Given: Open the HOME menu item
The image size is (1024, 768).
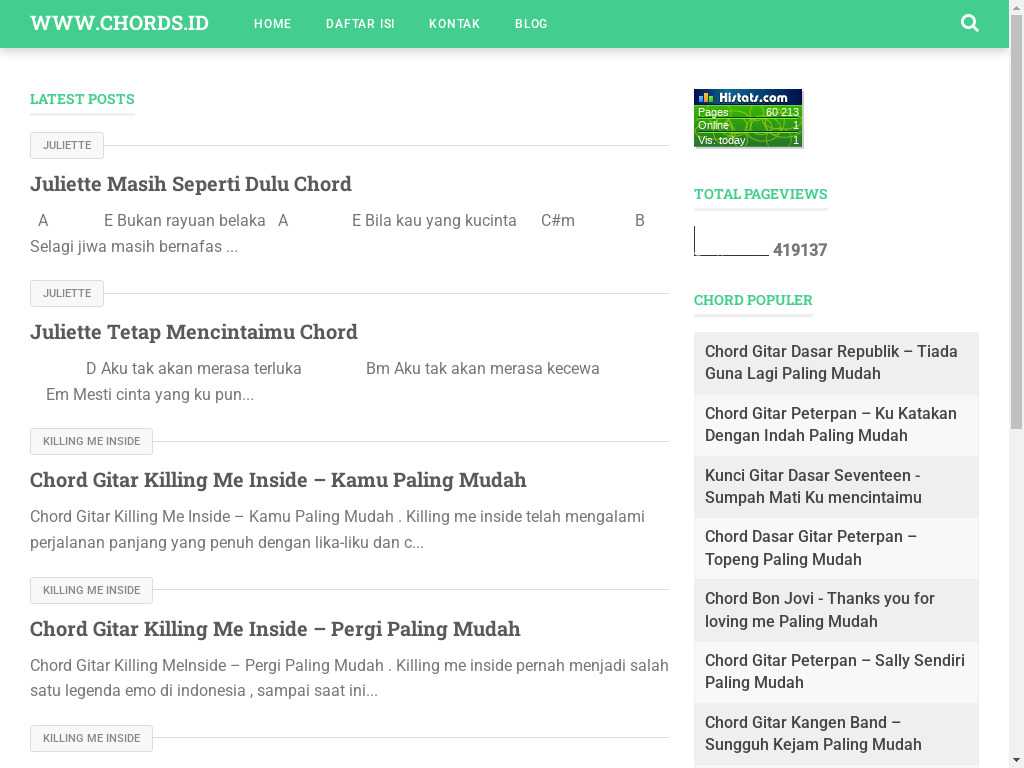Looking at the screenshot, I should coord(272,24).
